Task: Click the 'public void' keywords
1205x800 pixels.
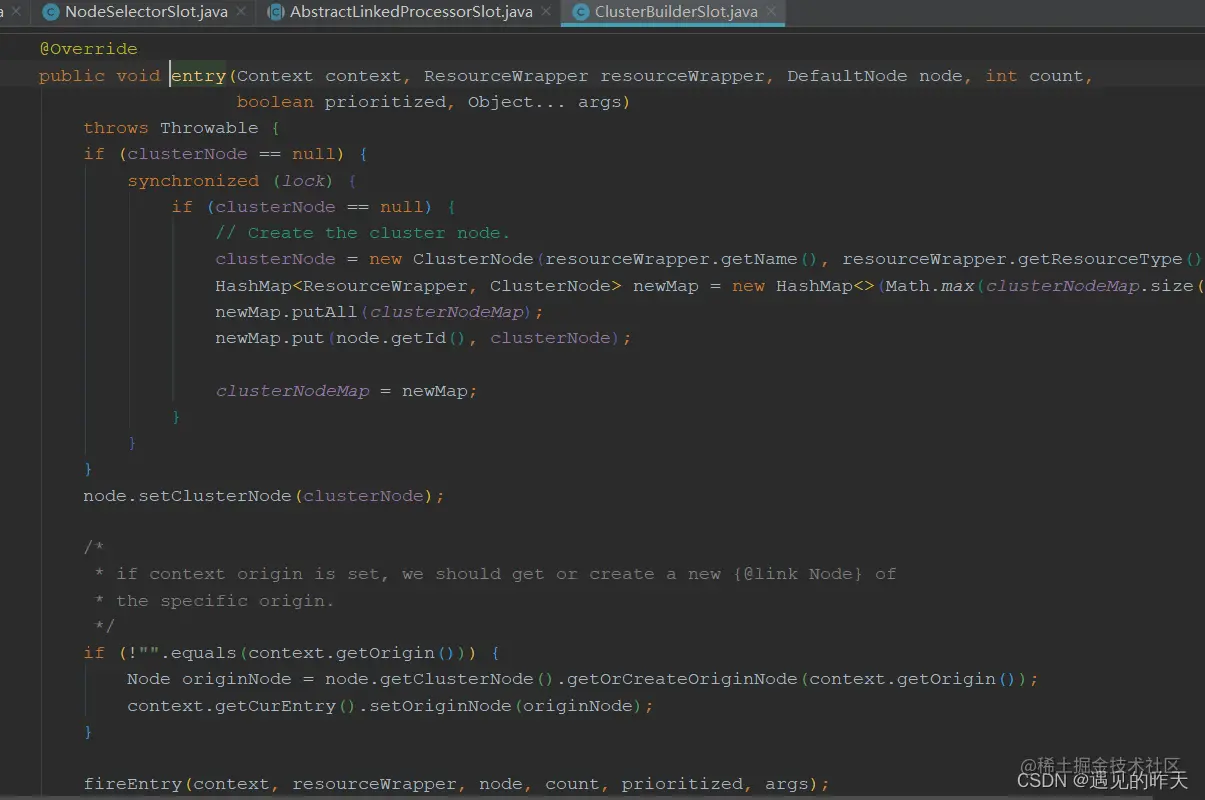Action: [x=99, y=76]
